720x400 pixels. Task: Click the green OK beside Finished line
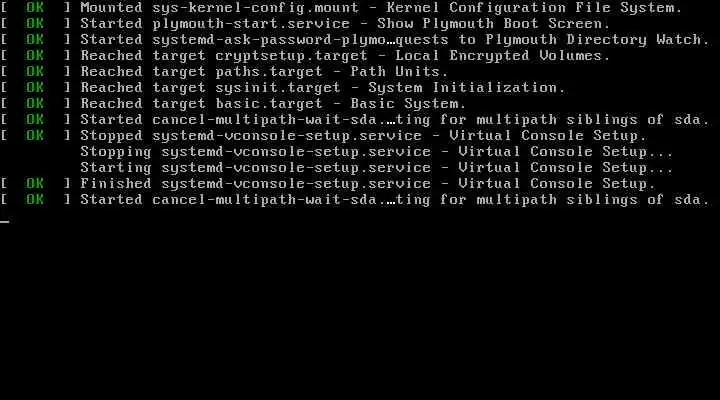tap(35, 184)
